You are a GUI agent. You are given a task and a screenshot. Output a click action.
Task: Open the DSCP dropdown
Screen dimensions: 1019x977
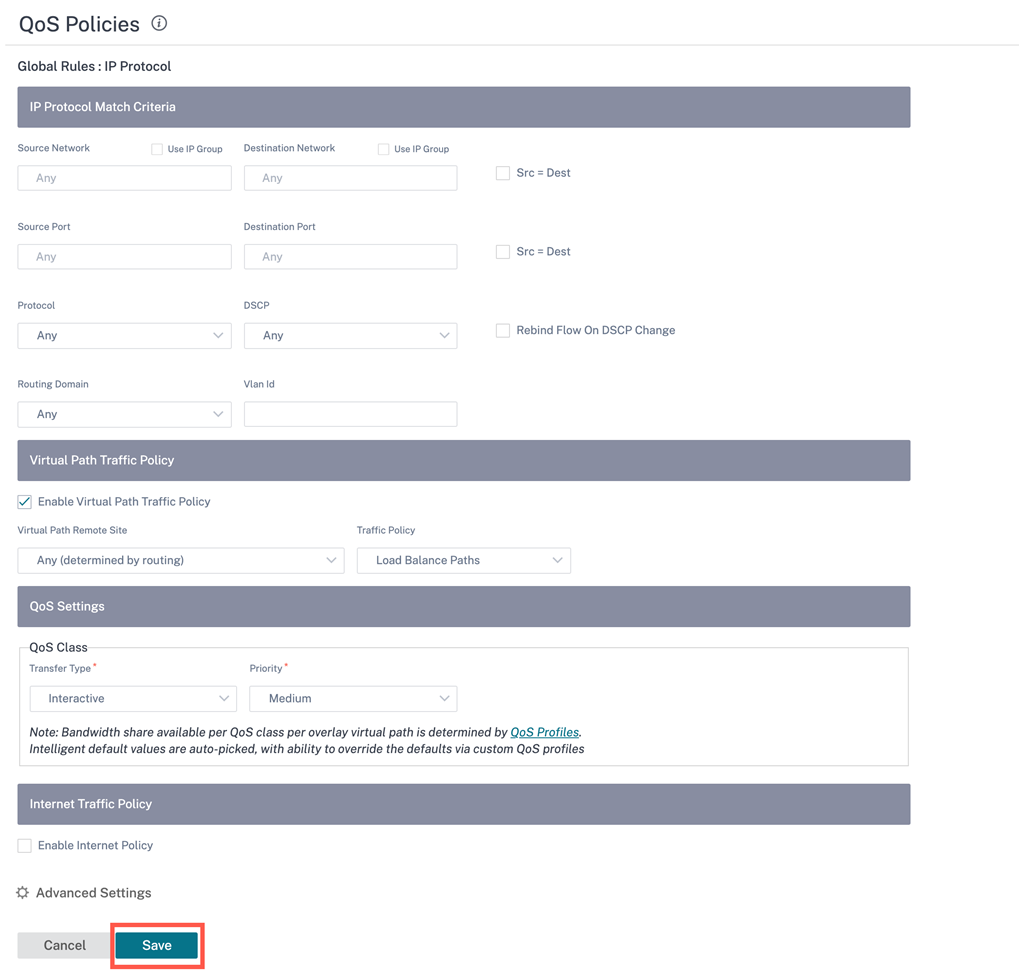click(x=350, y=335)
